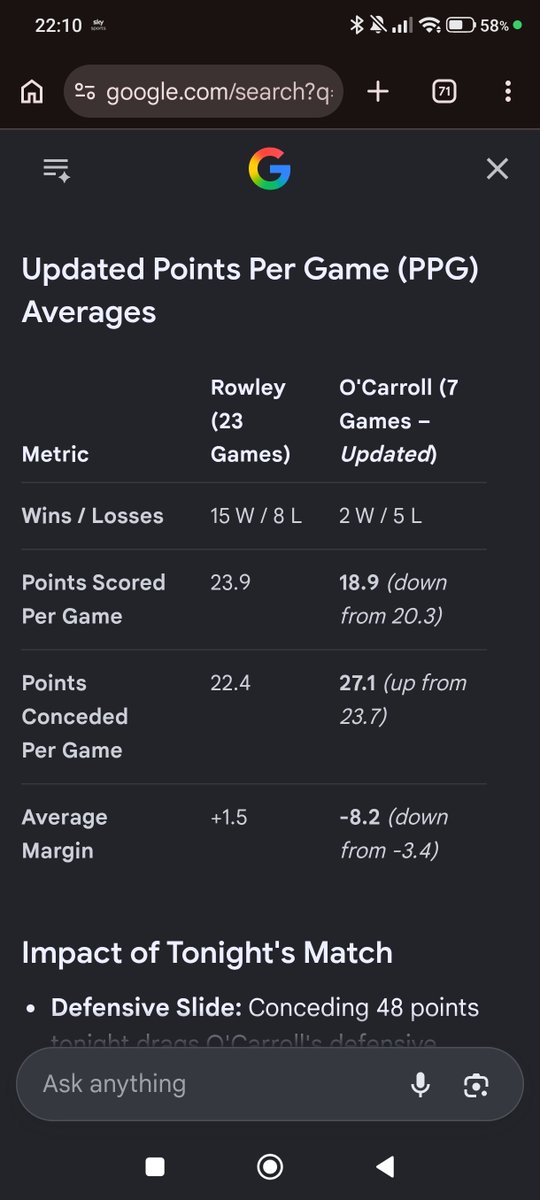Open AI mode history list icon
540x1200 pixels.
coord(56,169)
